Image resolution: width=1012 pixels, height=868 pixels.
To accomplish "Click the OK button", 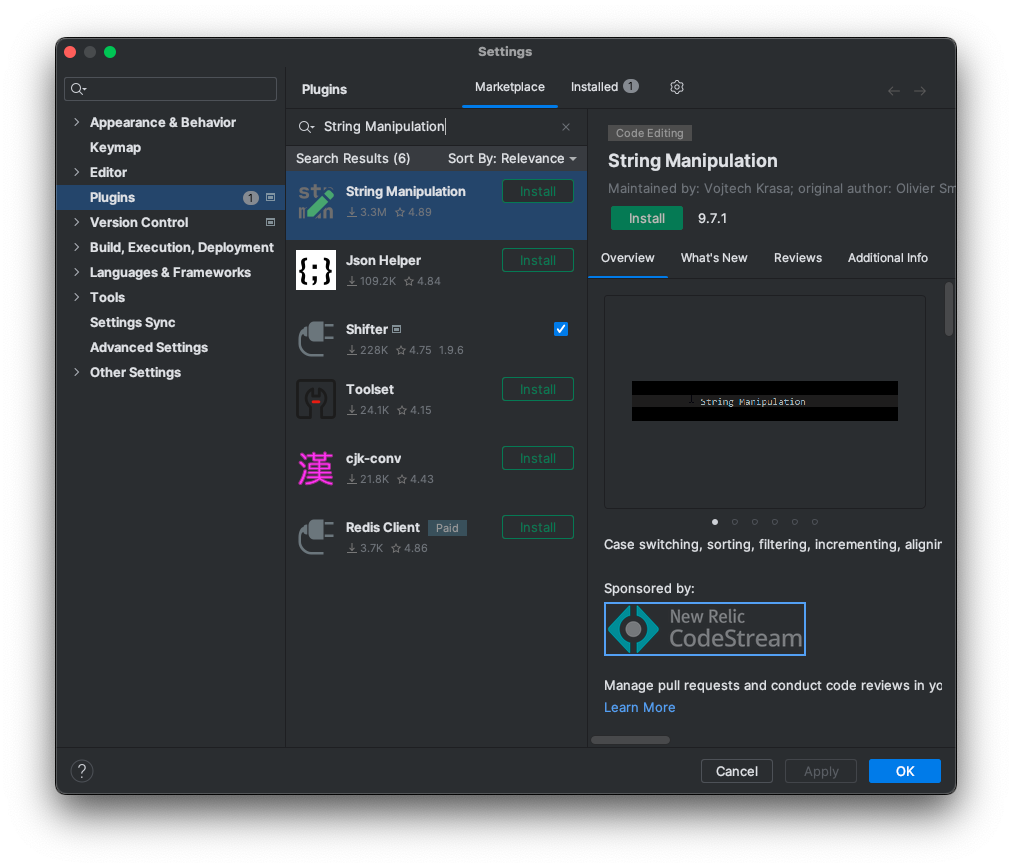I will [x=904, y=771].
